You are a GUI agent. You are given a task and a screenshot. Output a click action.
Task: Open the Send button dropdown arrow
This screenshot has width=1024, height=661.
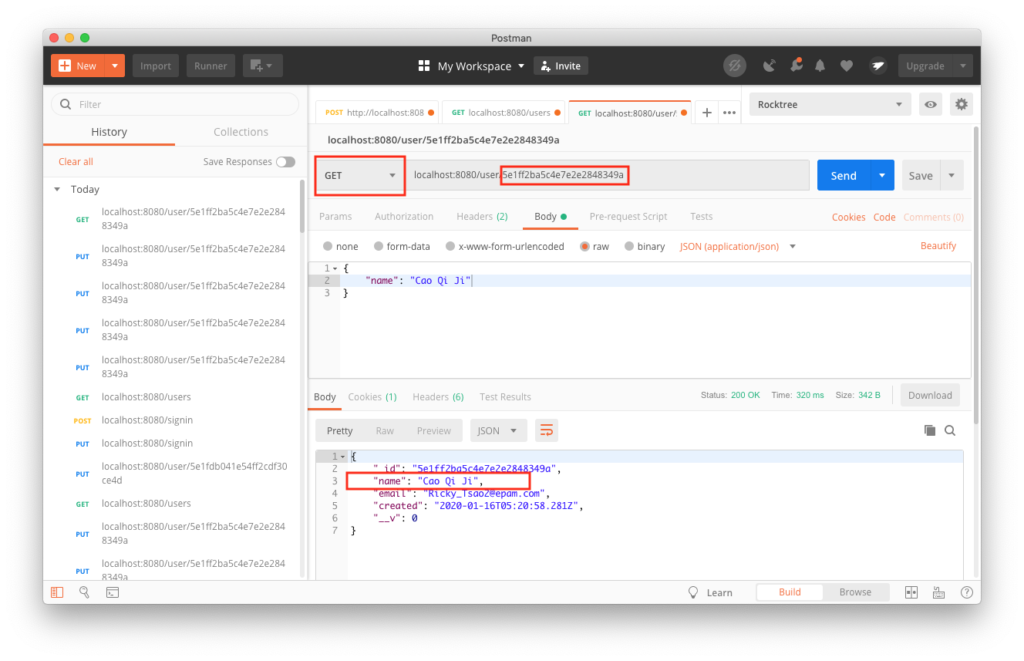click(882, 175)
